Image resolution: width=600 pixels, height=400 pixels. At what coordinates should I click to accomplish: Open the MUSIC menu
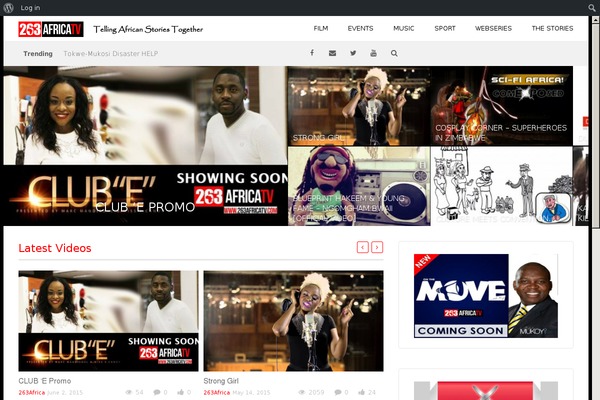click(404, 28)
